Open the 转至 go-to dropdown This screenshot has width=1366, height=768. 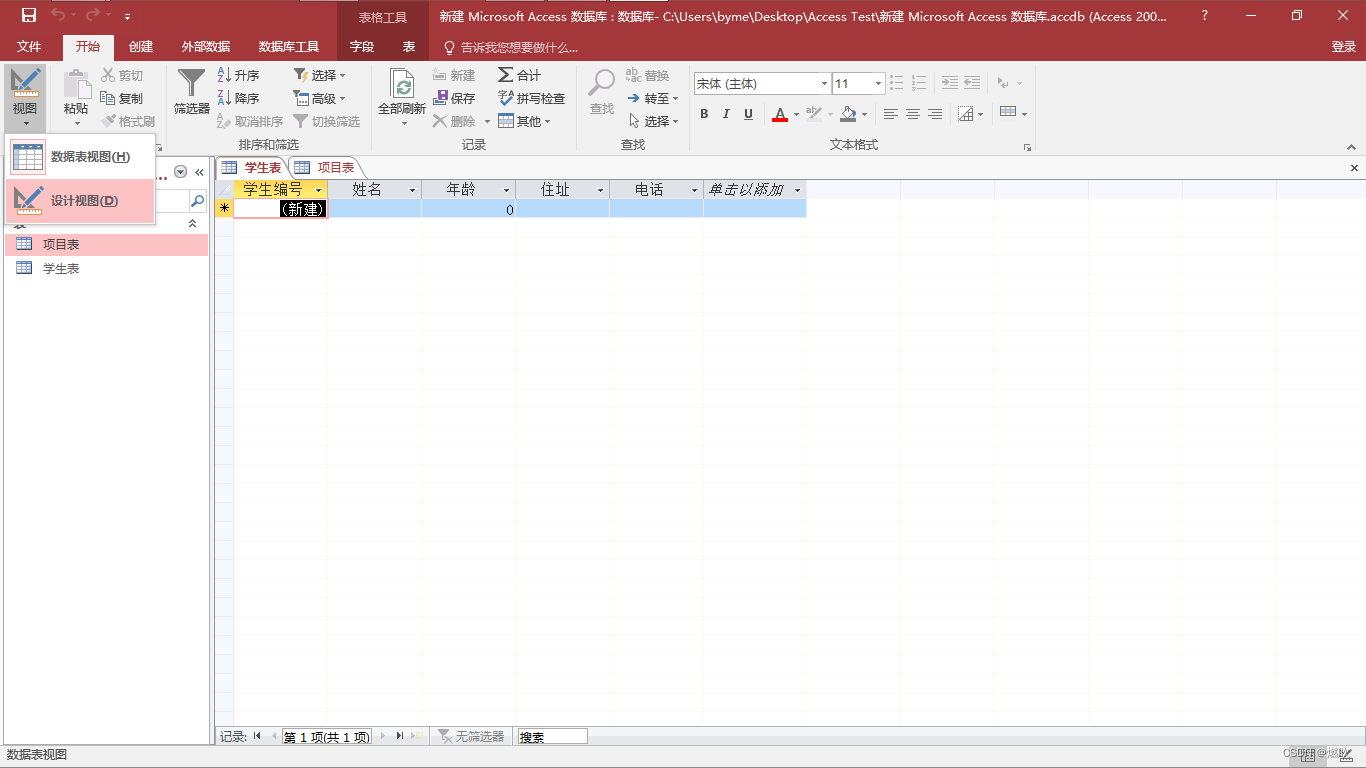pos(653,98)
